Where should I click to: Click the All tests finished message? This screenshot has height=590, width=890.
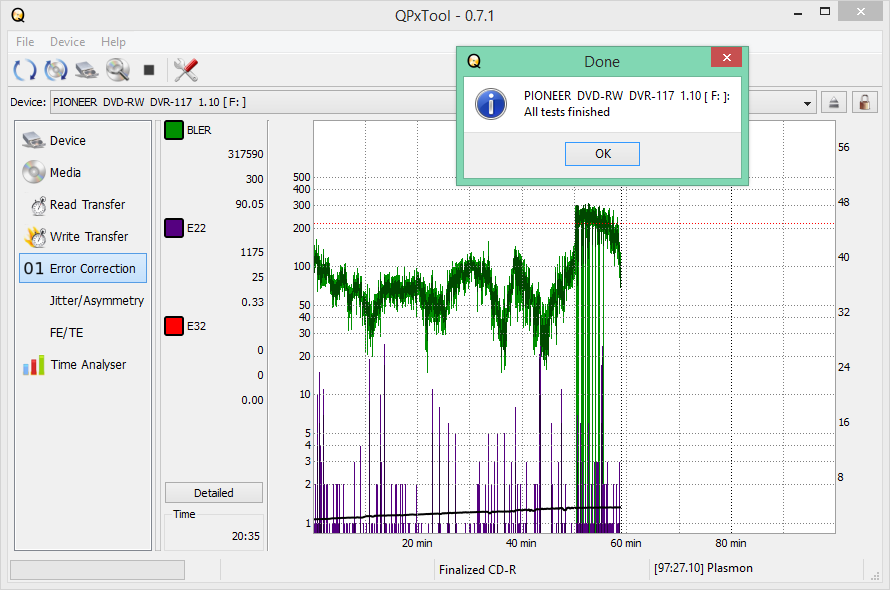click(566, 112)
